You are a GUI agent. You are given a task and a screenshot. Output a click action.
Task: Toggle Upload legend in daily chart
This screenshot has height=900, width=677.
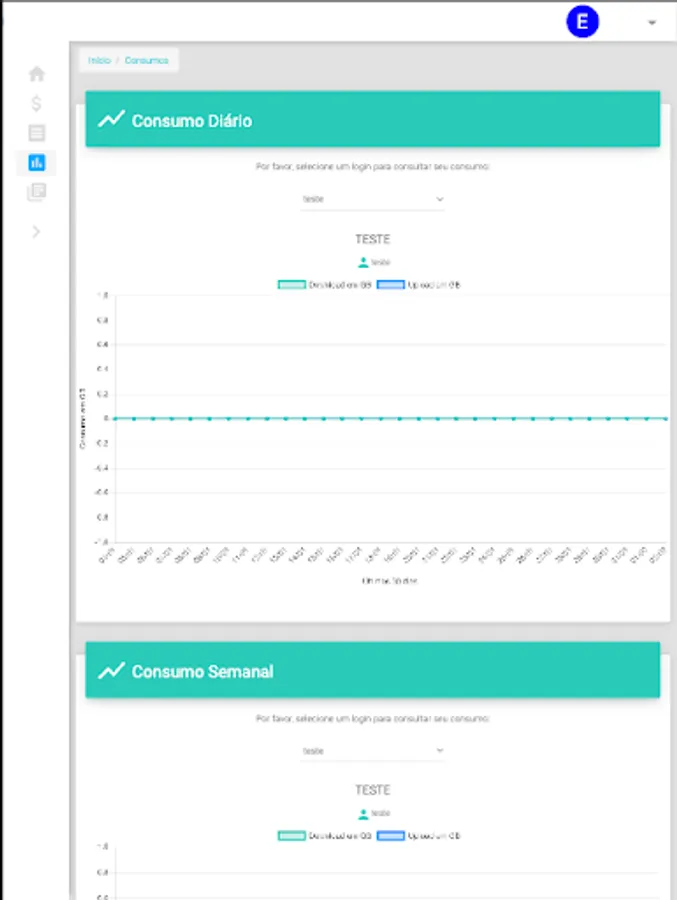419,285
